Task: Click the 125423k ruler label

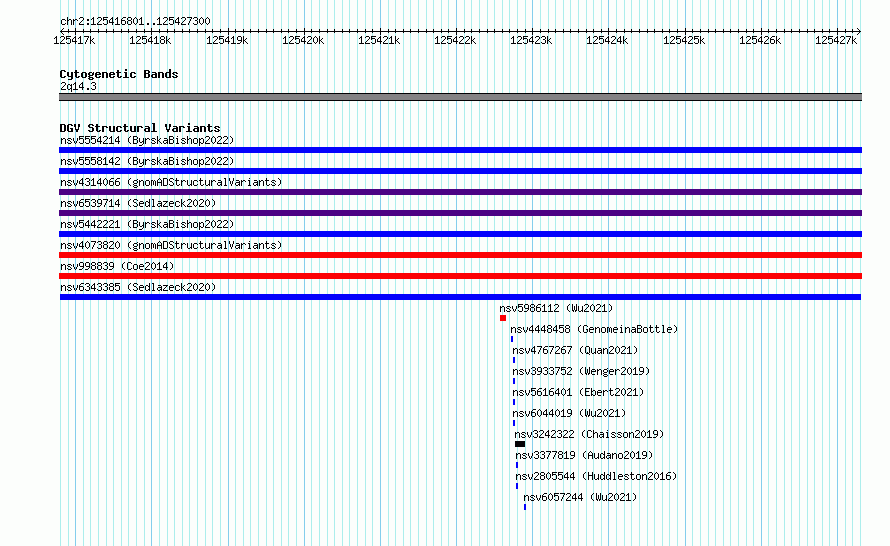Action: (x=531, y=40)
